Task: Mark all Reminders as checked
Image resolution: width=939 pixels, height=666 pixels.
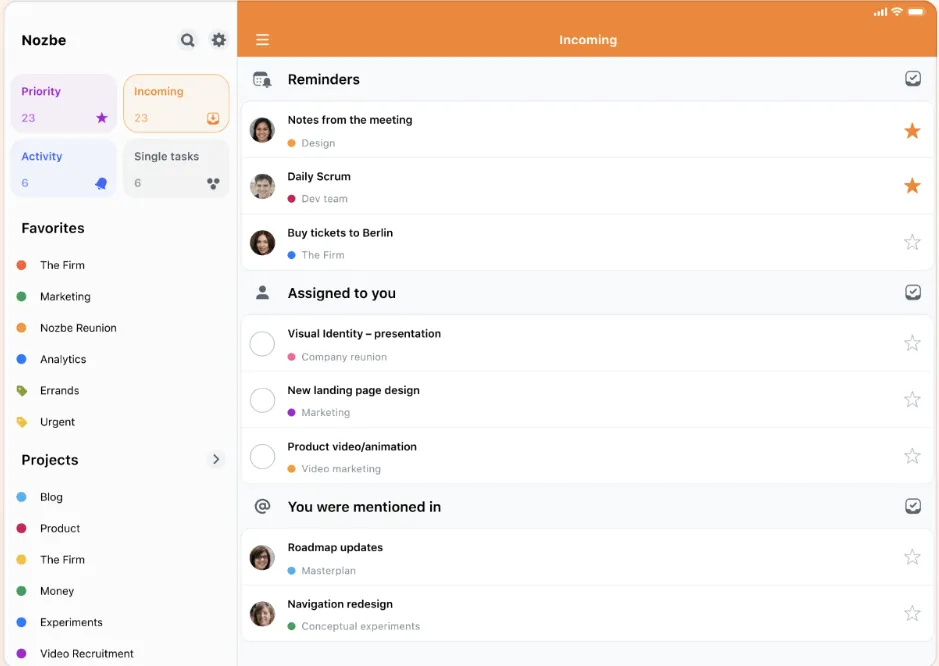Action: [913, 78]
